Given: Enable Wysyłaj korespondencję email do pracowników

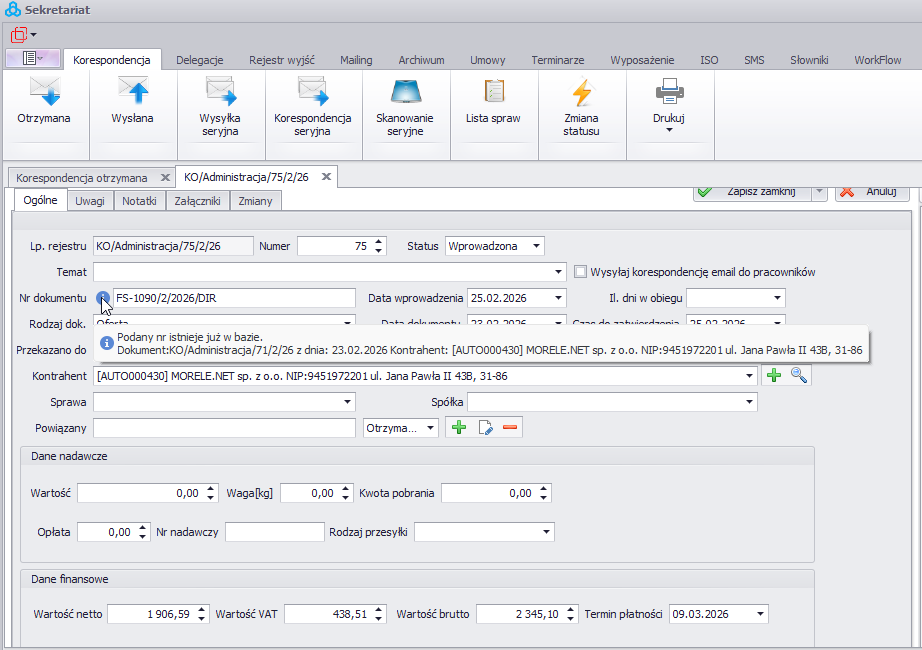Looking at the screenshot, I should (581, 272).
